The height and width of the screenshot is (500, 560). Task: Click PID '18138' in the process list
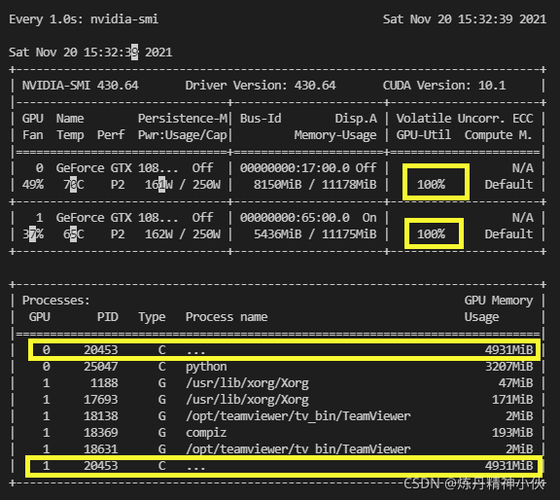[101, 416]
